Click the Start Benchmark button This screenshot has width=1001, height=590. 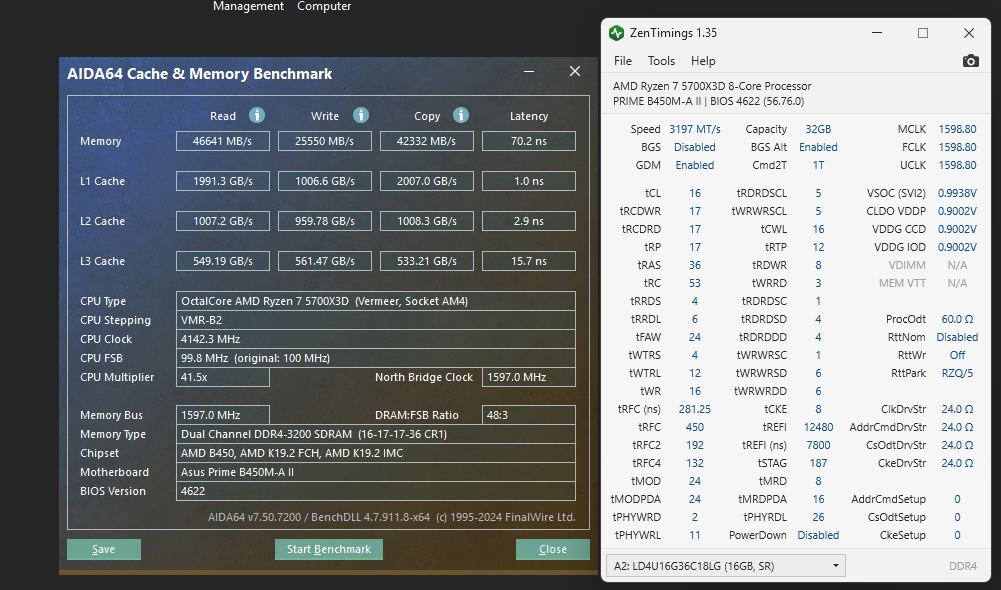pyautogui.click(x=329, y=549)
